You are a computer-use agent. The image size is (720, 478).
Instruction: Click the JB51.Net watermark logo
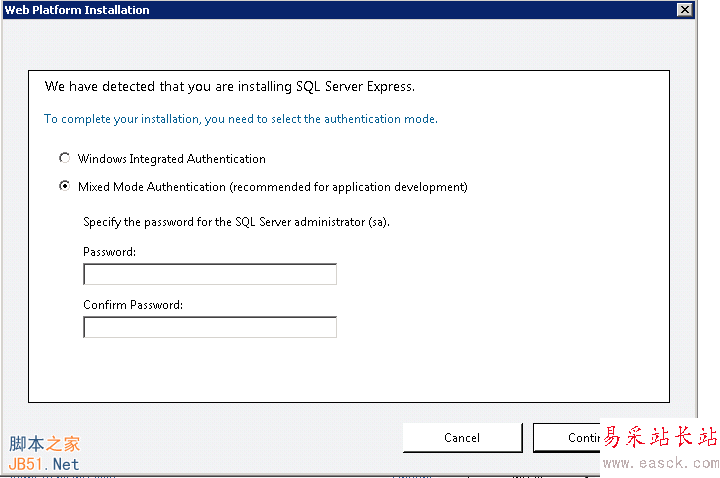pos(44,464)
